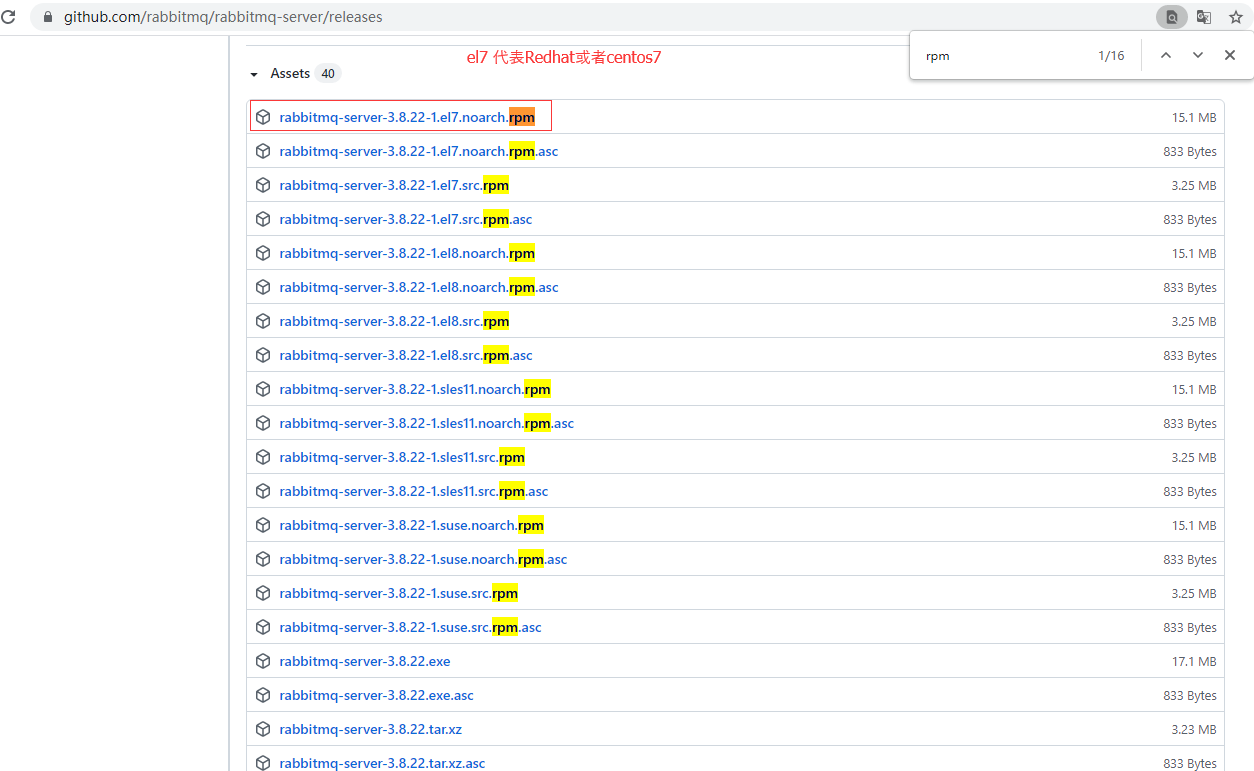Reload the page with browser refresh
The image size is (1254, 771).
click(8, 17)
